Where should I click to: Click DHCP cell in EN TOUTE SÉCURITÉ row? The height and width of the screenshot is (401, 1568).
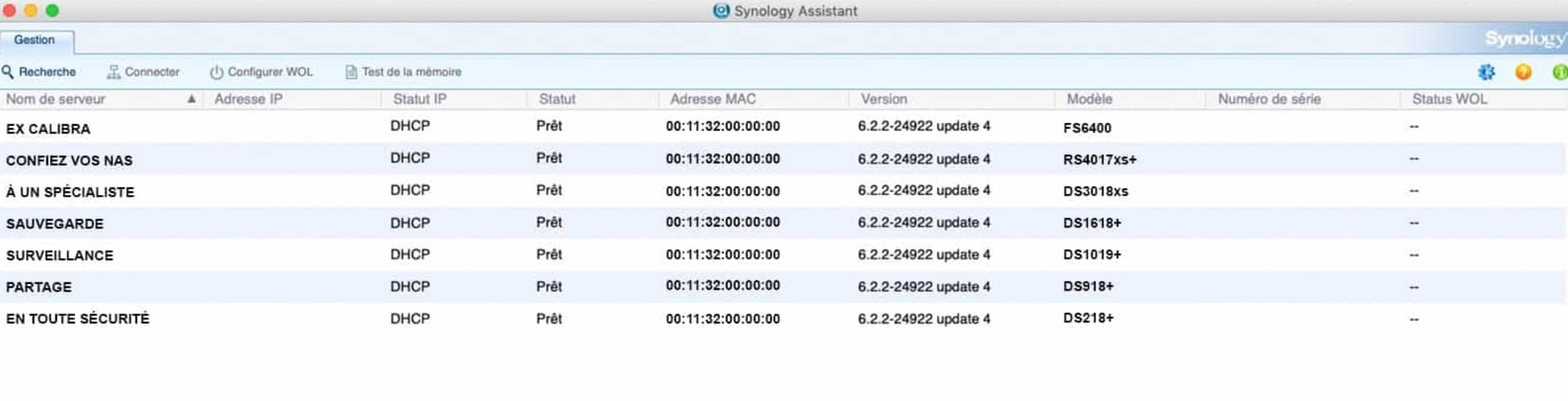pos(410,318)
